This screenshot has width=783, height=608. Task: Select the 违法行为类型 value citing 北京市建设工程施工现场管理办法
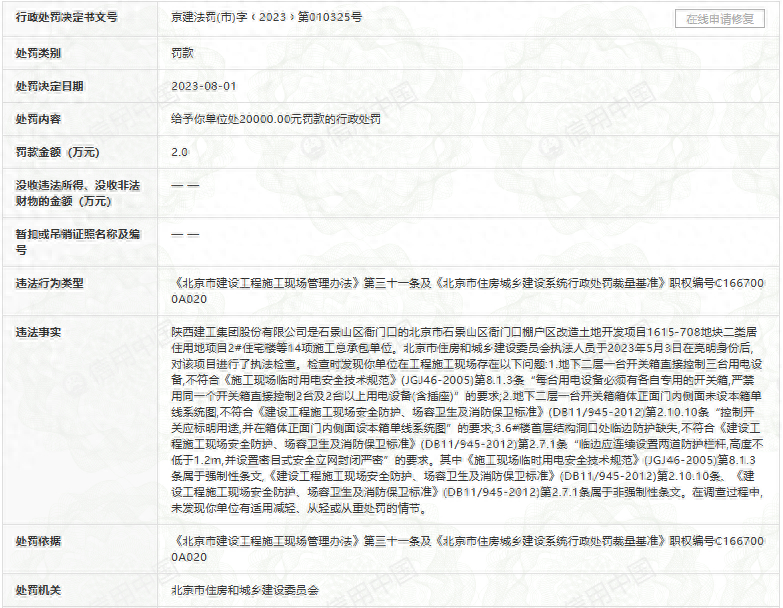click(x=467, y=291)
